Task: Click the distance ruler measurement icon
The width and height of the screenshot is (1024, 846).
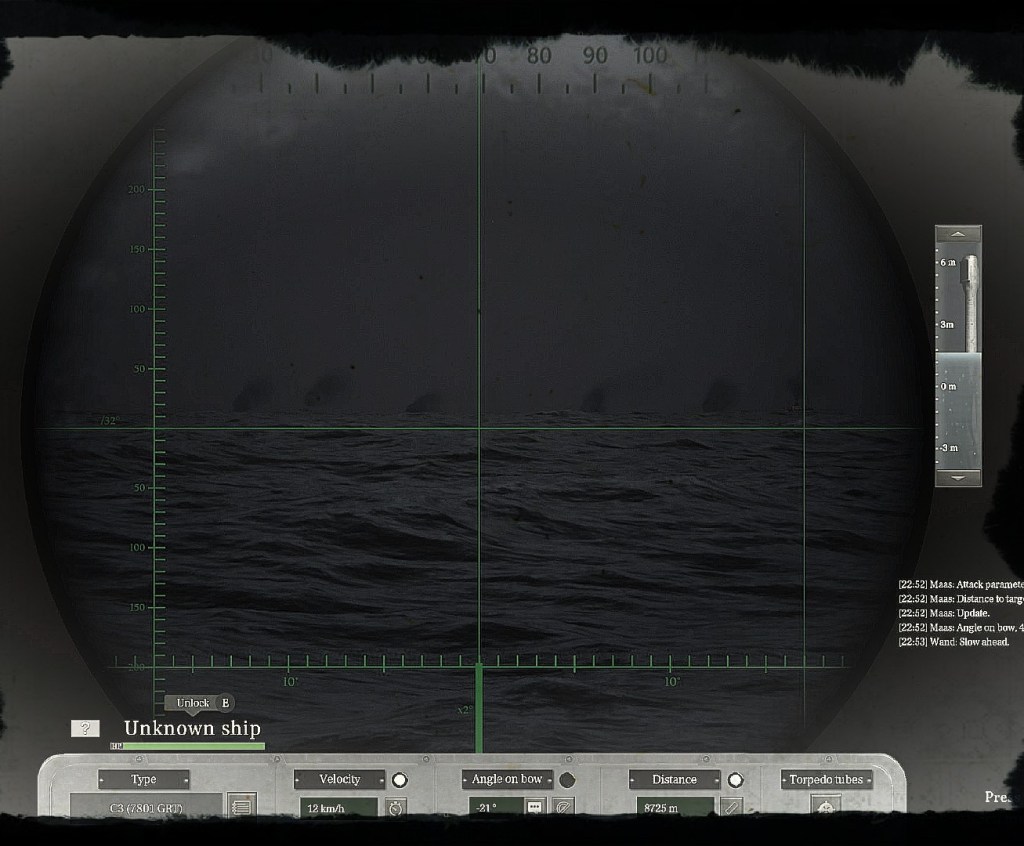Action: click(732, 806)
